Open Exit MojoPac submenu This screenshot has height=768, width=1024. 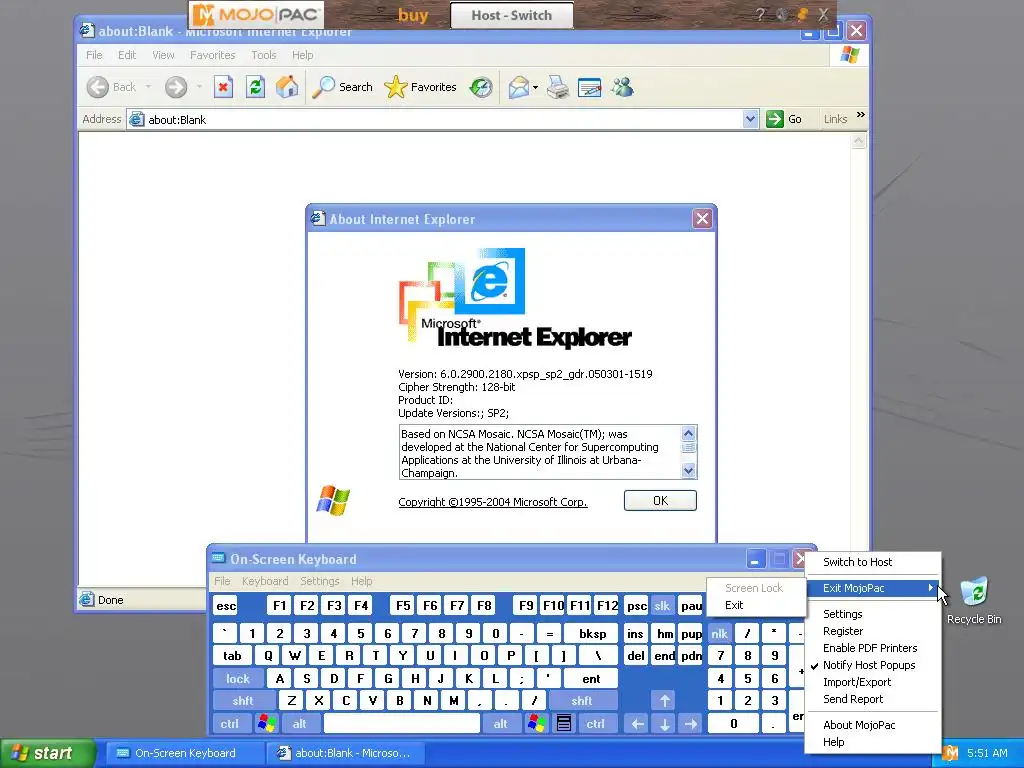[x=872, y=588]
